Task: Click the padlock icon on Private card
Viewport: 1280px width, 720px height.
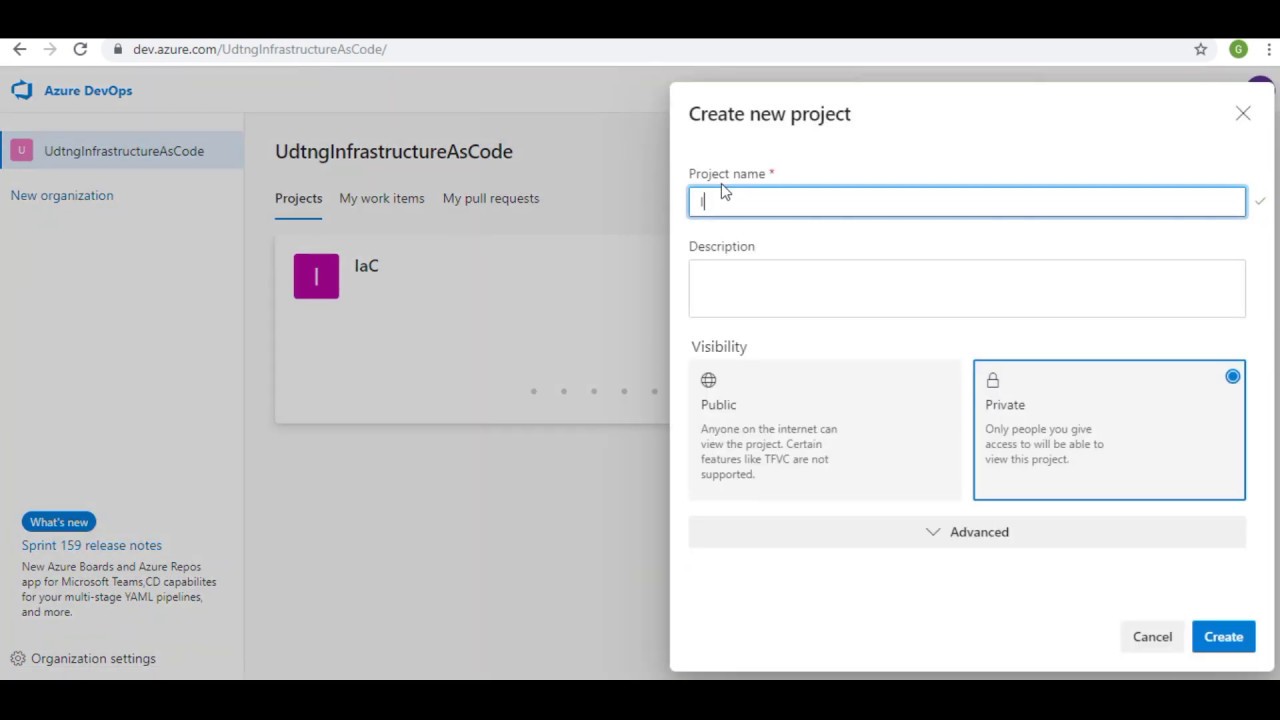Action: (x=993, y=380)
